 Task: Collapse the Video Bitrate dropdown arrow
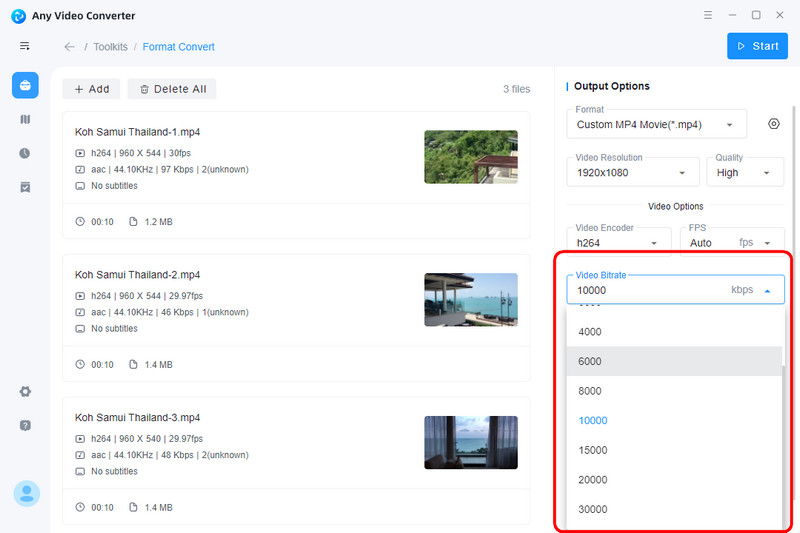[x=767, y=291]
